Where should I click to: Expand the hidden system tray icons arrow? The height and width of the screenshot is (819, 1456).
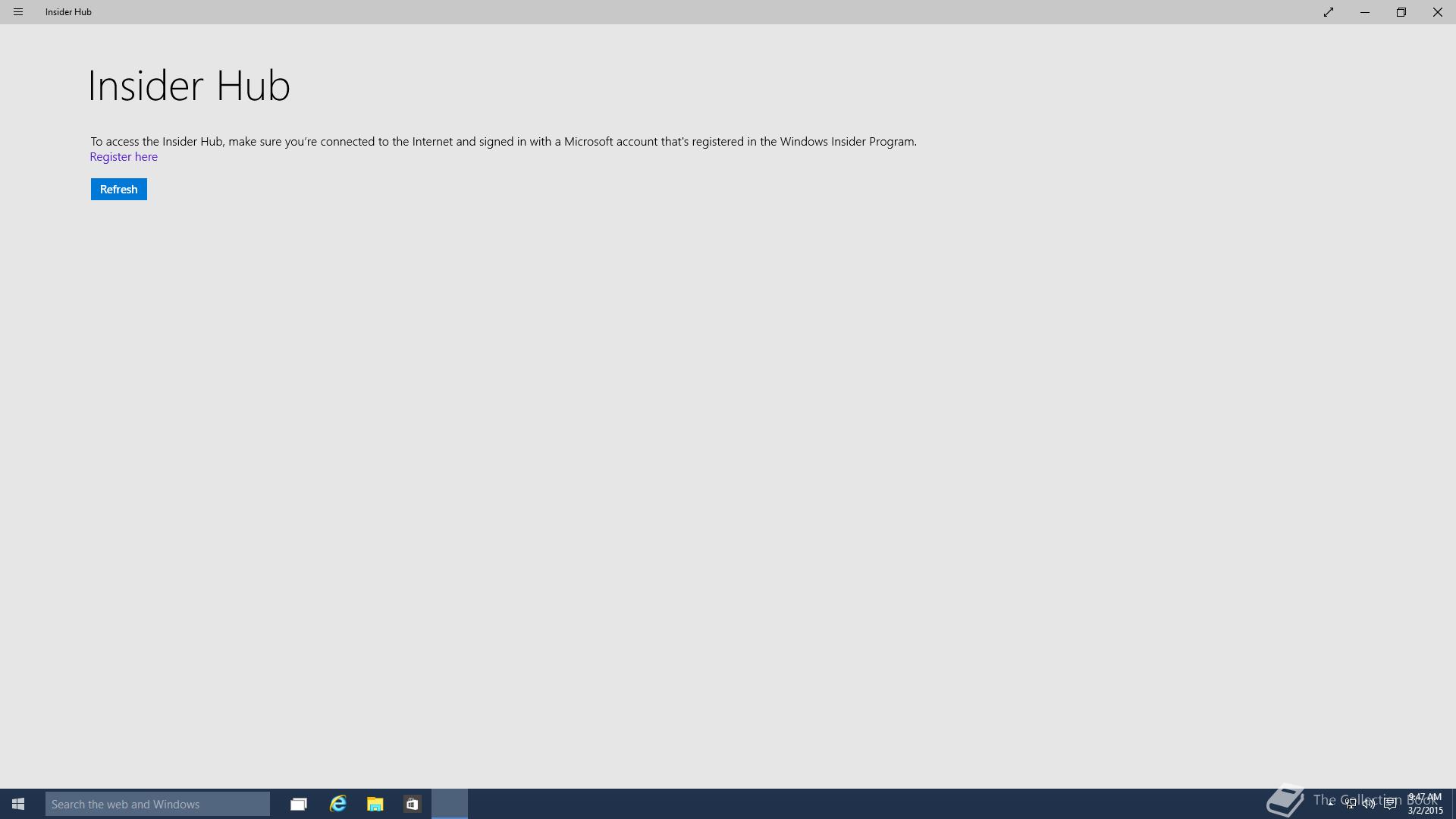[x=1330, y=804]
